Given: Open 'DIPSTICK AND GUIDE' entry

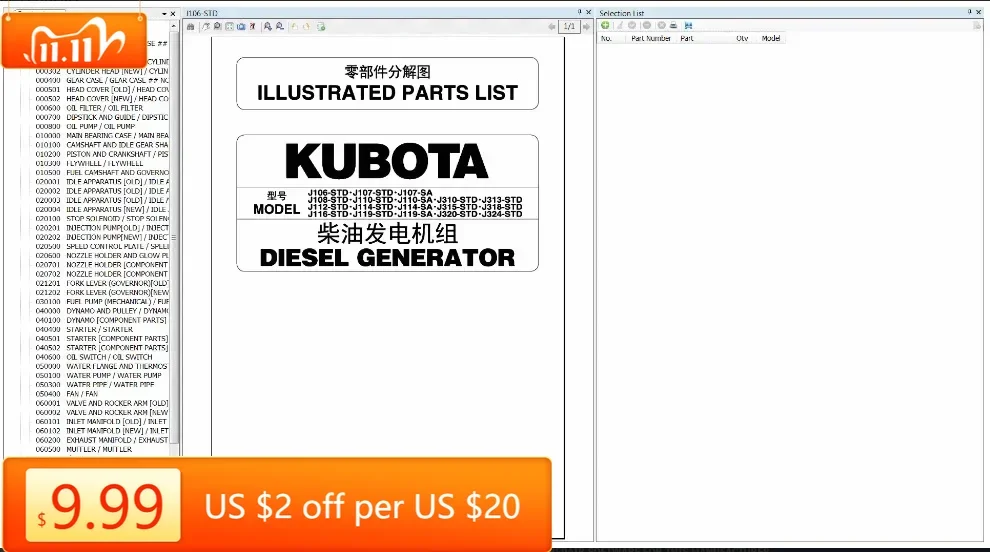Looking at the screenshot, I should (102, 117).
